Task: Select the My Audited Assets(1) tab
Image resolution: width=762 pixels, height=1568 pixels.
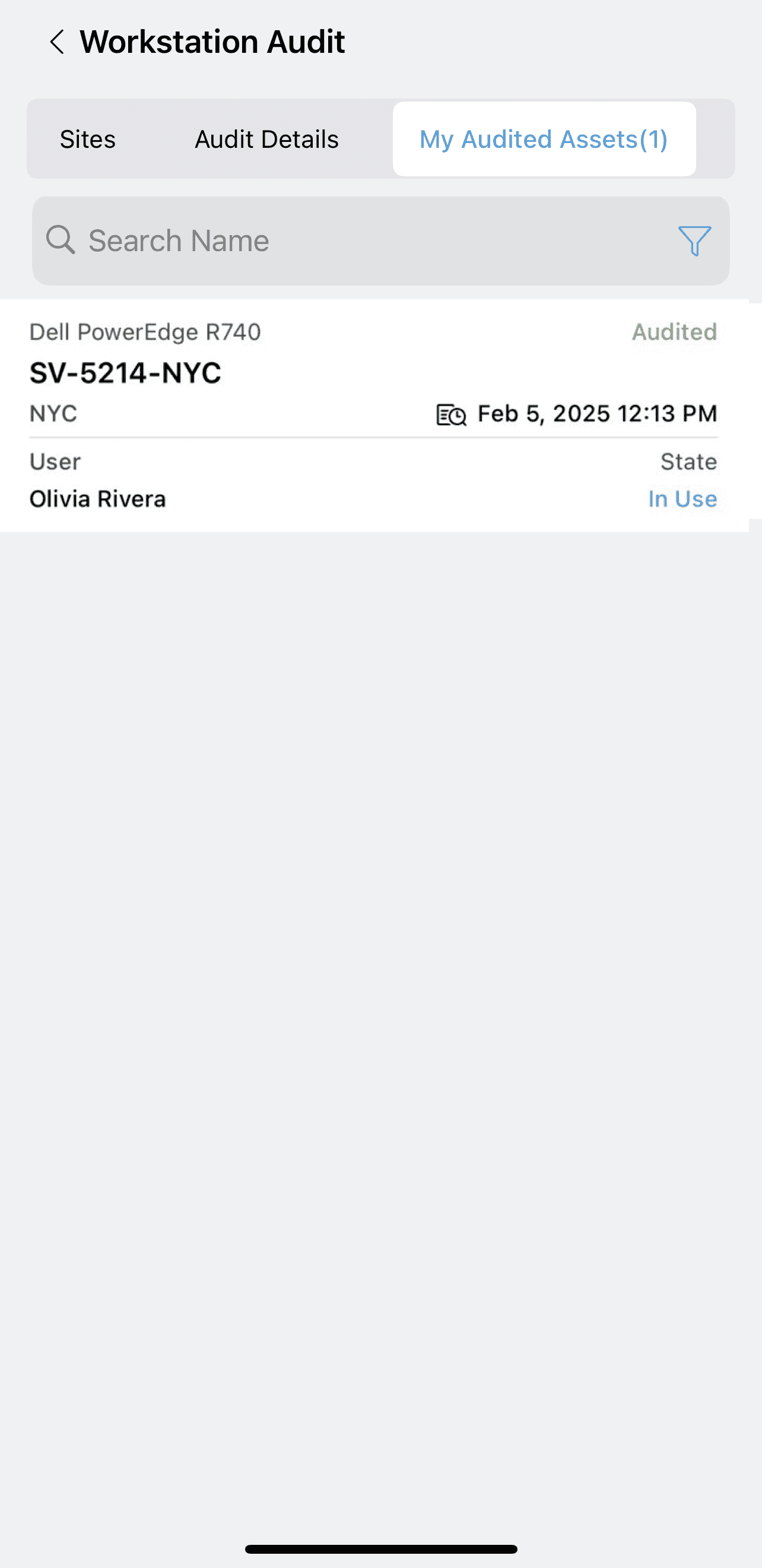Action: (544, 140)
